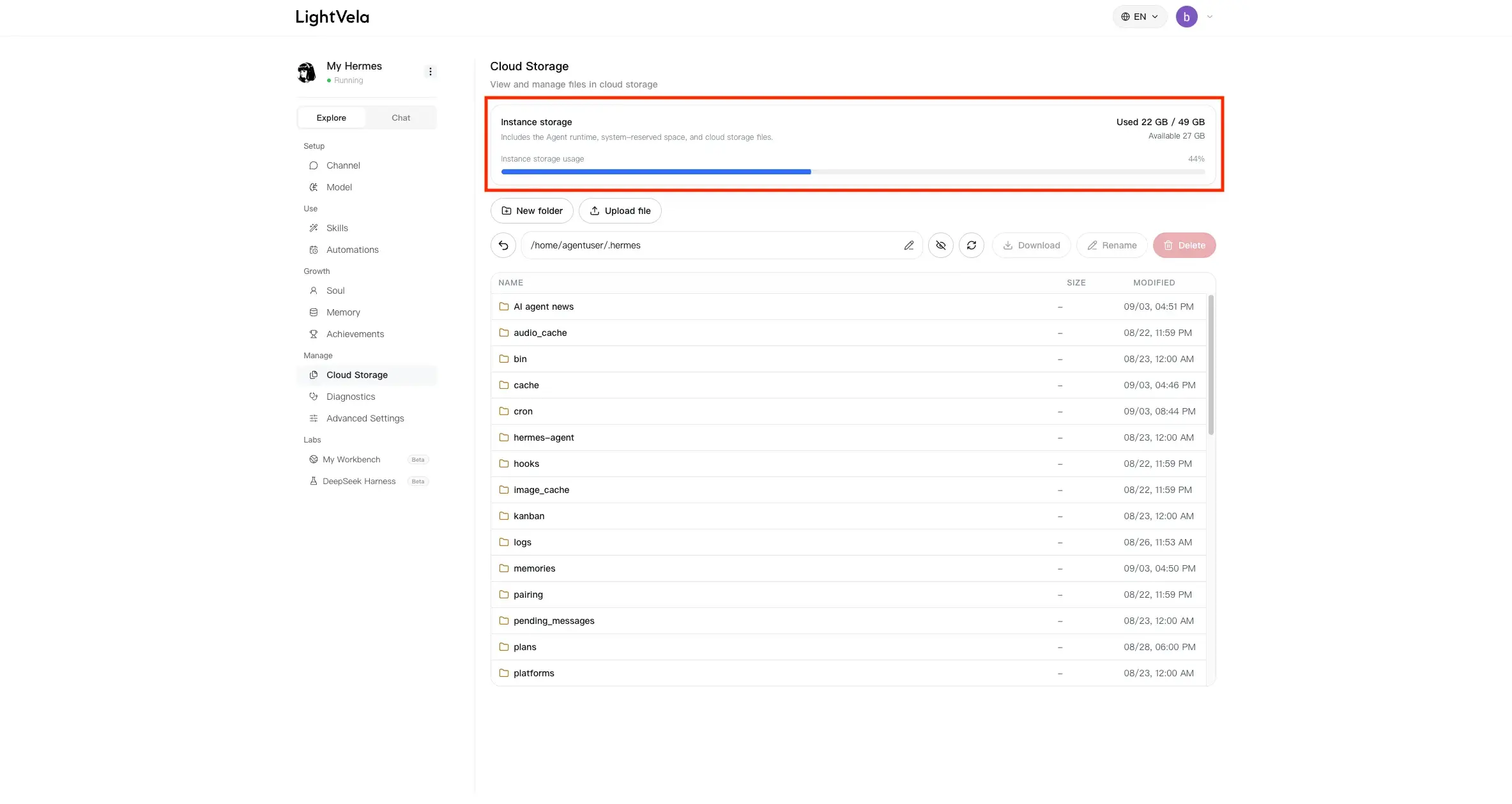The image size is (1512, 804).
Task: Click the red Delete button
Action: point(1184,245)
